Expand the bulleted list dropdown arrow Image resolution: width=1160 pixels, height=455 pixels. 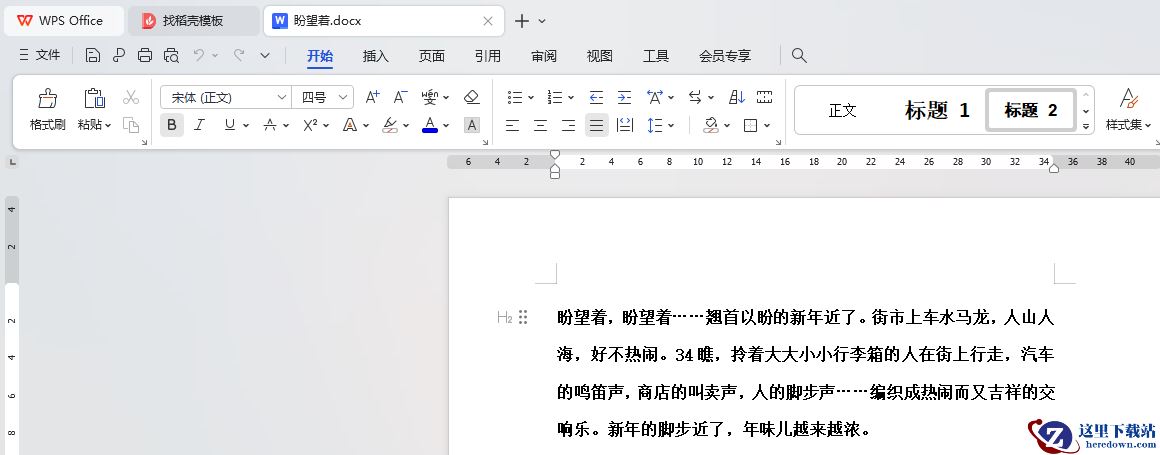click(x=531, y=98)
